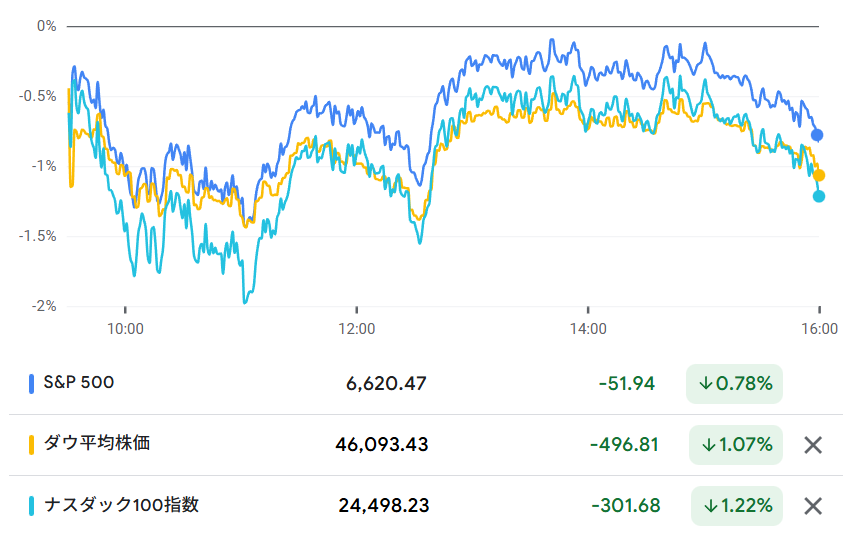Click the yellow ダウ平均株価 color marker
Image resolution: width=848 pixels, height=534 pixels.
point(31,444)
